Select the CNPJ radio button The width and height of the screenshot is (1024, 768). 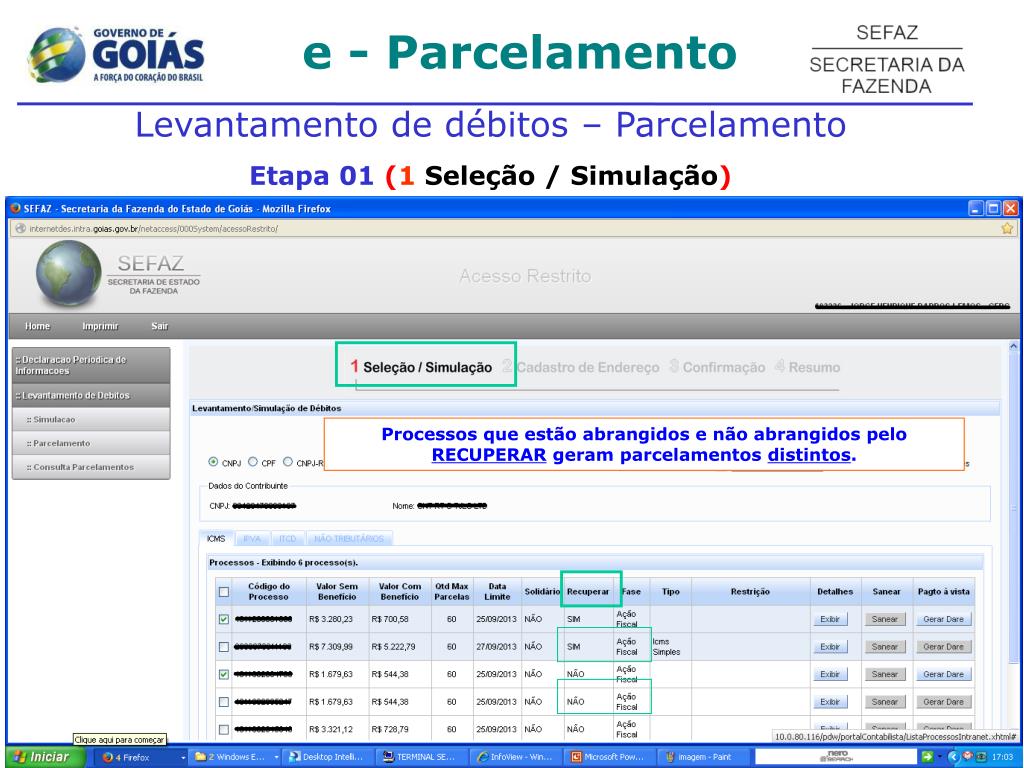click(x=213, y=462)
